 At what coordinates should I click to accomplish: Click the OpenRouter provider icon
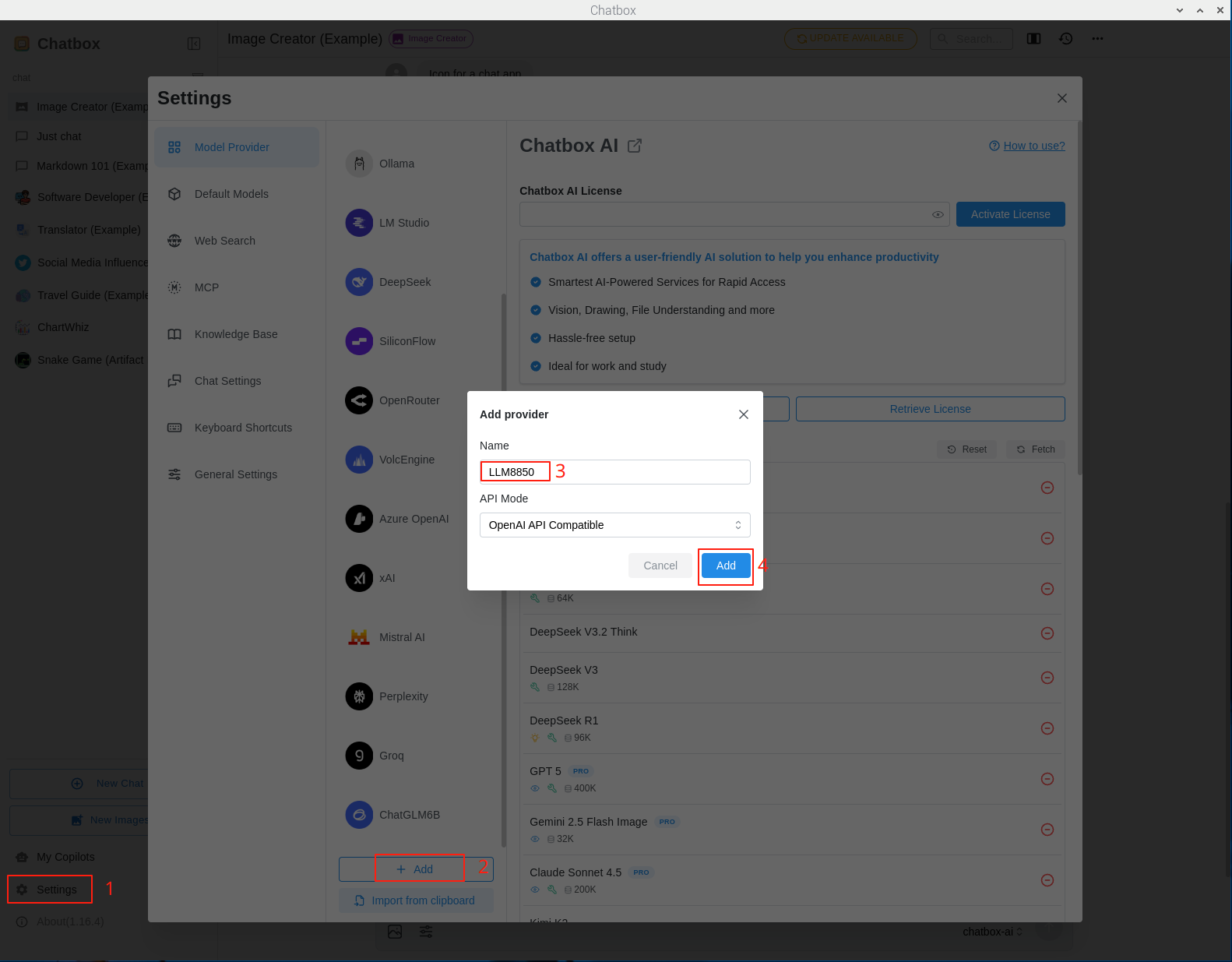click(x=359, y=400)
